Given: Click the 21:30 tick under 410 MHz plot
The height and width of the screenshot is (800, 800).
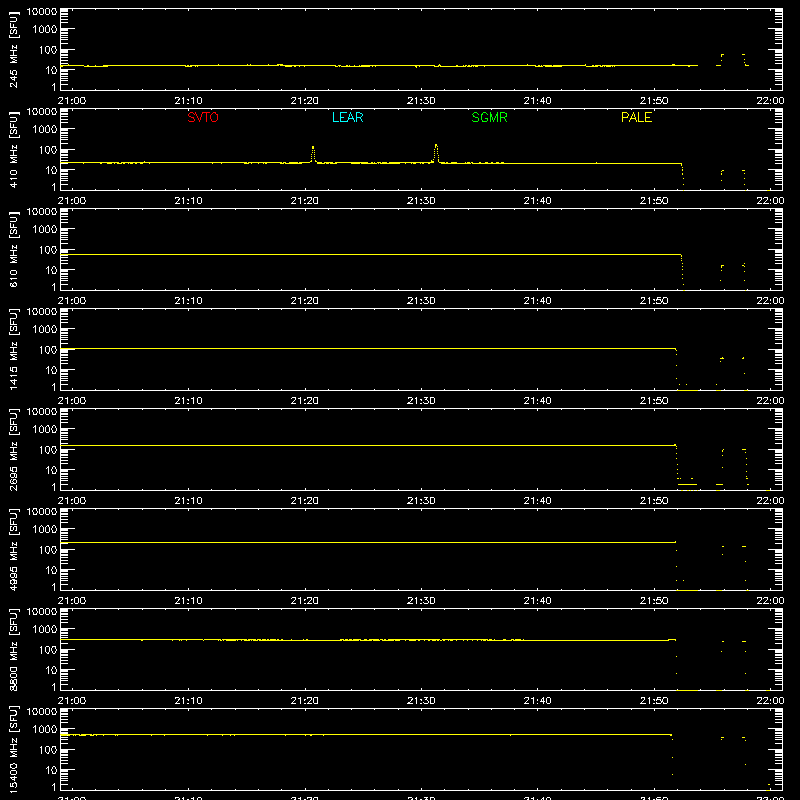Looking at the screenshot, I should (x=421, y=201).
